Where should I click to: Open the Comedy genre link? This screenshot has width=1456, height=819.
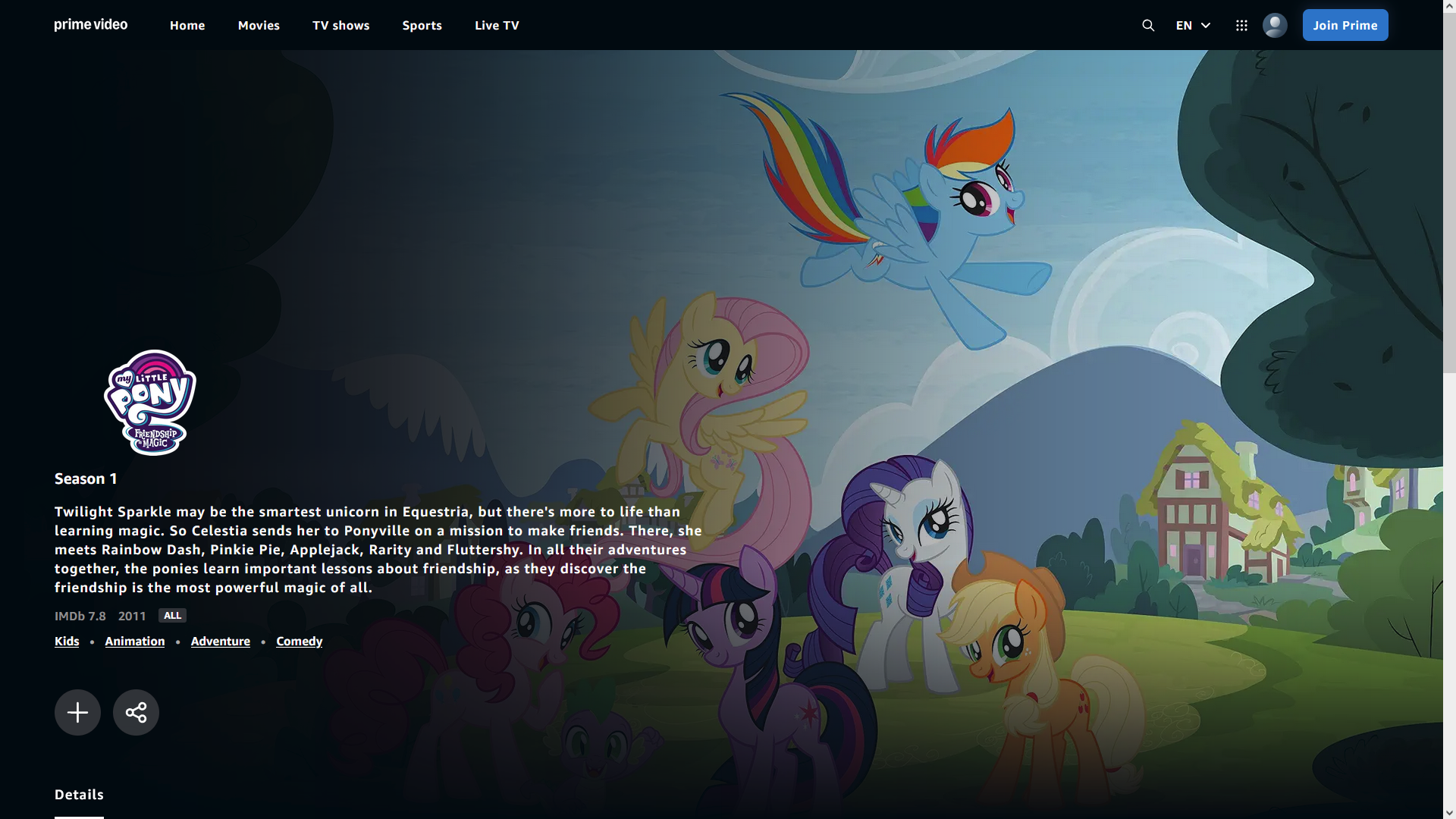coord(300,642)
